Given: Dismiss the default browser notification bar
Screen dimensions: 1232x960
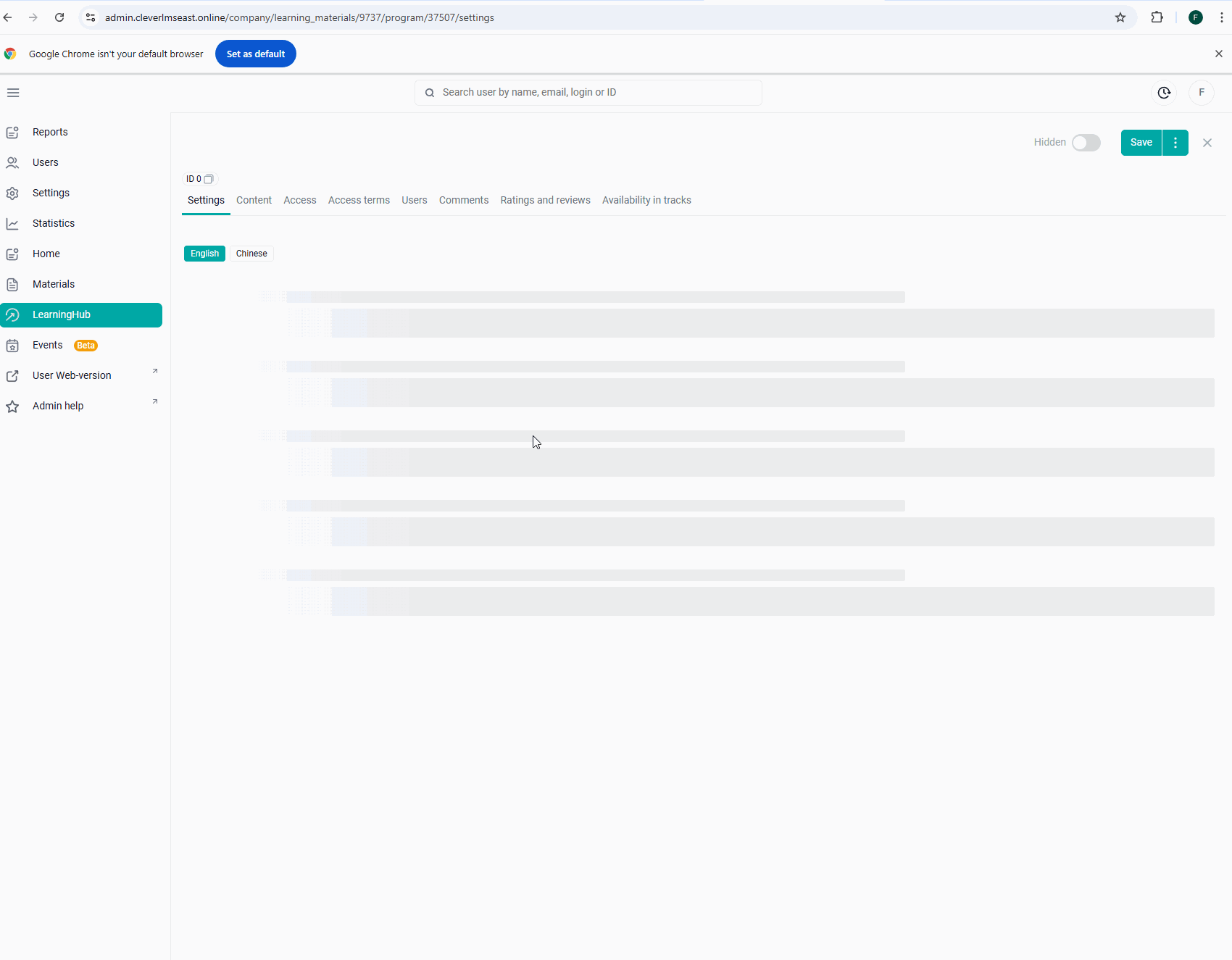Looking at the screenshot, I should [x=1219, y=54].
